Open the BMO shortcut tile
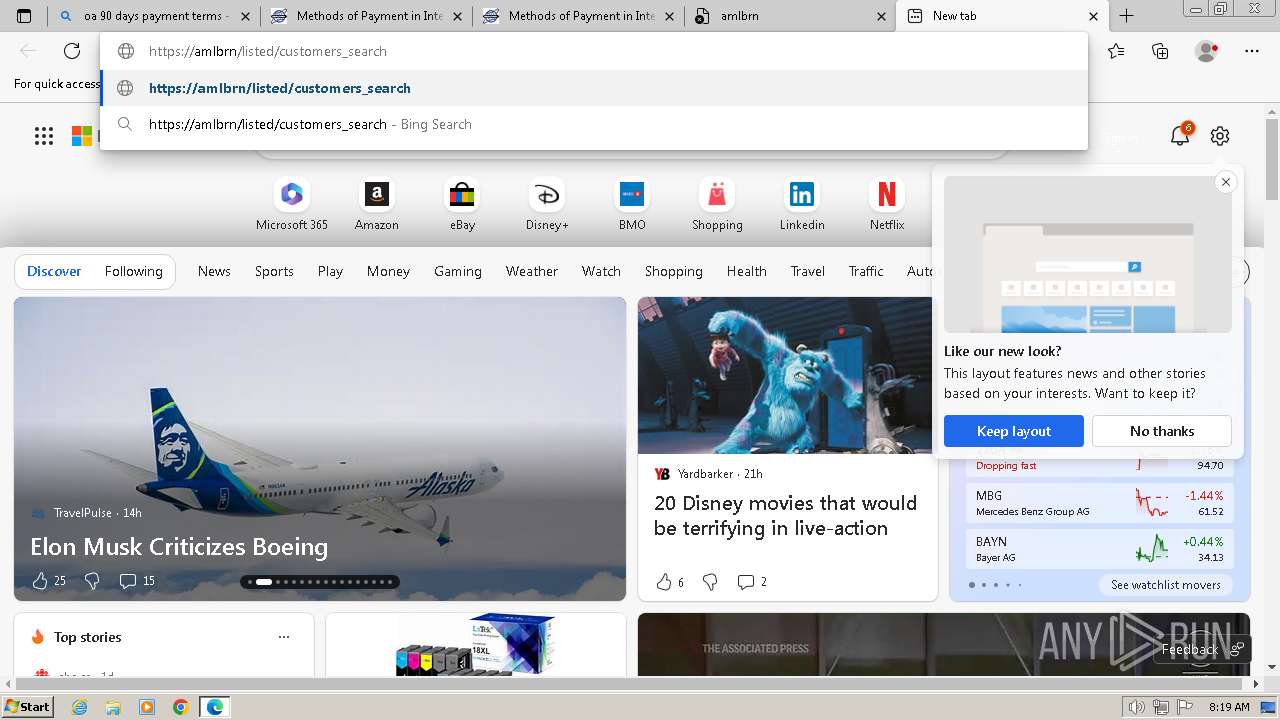 coord(632,205)
